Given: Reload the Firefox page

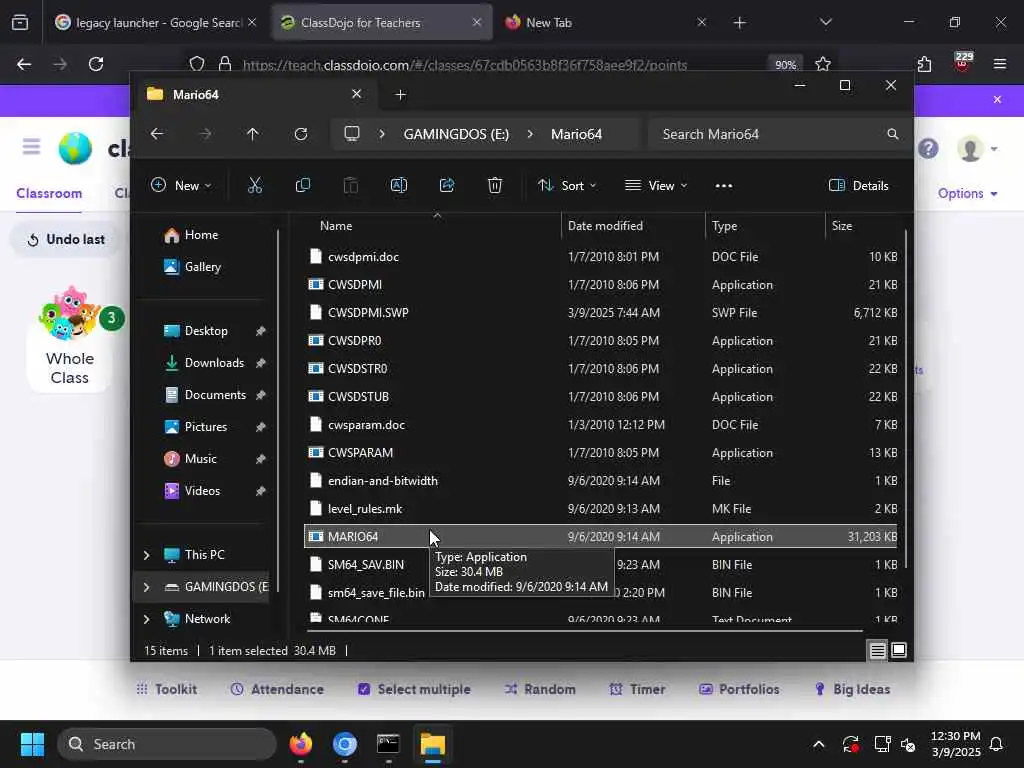Looking at the screenshot, I should pos(96,64).
